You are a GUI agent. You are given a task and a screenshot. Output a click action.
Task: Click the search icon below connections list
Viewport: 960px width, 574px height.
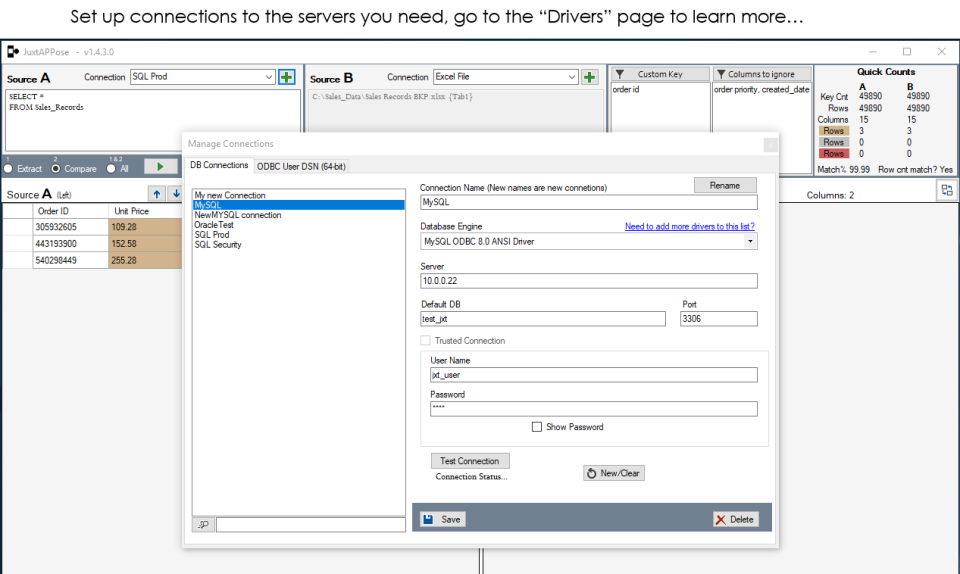point(203,524)
